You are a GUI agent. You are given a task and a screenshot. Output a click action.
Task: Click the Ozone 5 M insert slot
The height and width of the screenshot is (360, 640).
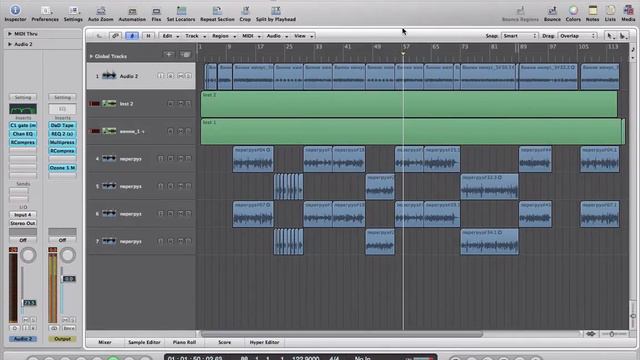[x=62, y=168]
